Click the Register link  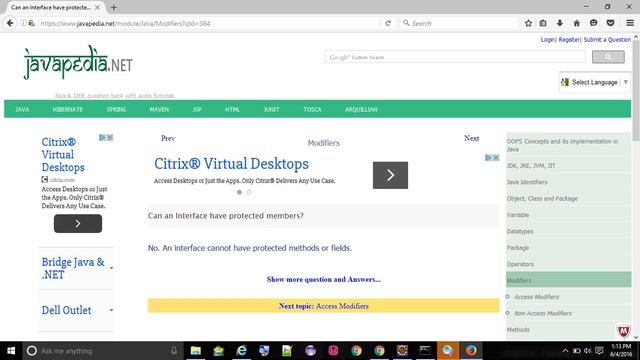pos(569,40)
